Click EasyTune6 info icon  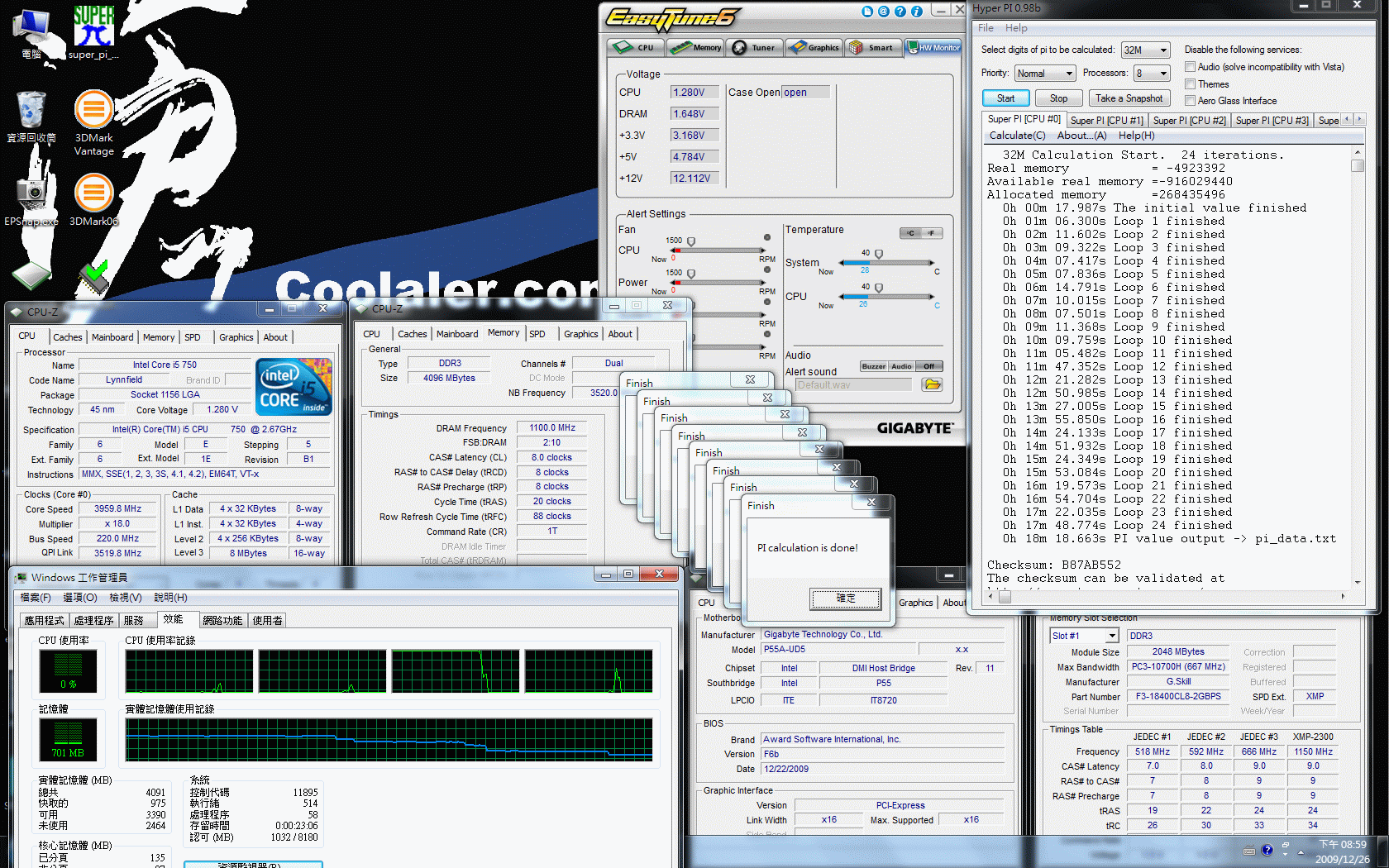pos(917,12)
